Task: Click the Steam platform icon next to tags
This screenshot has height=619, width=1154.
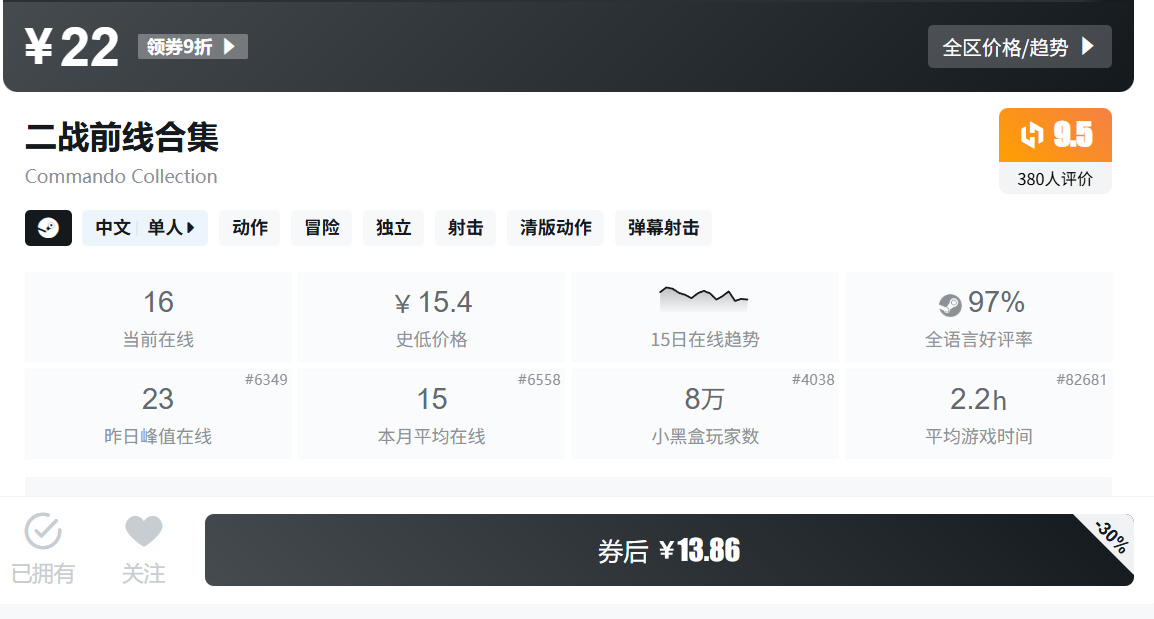Action: tap(48, 227)
